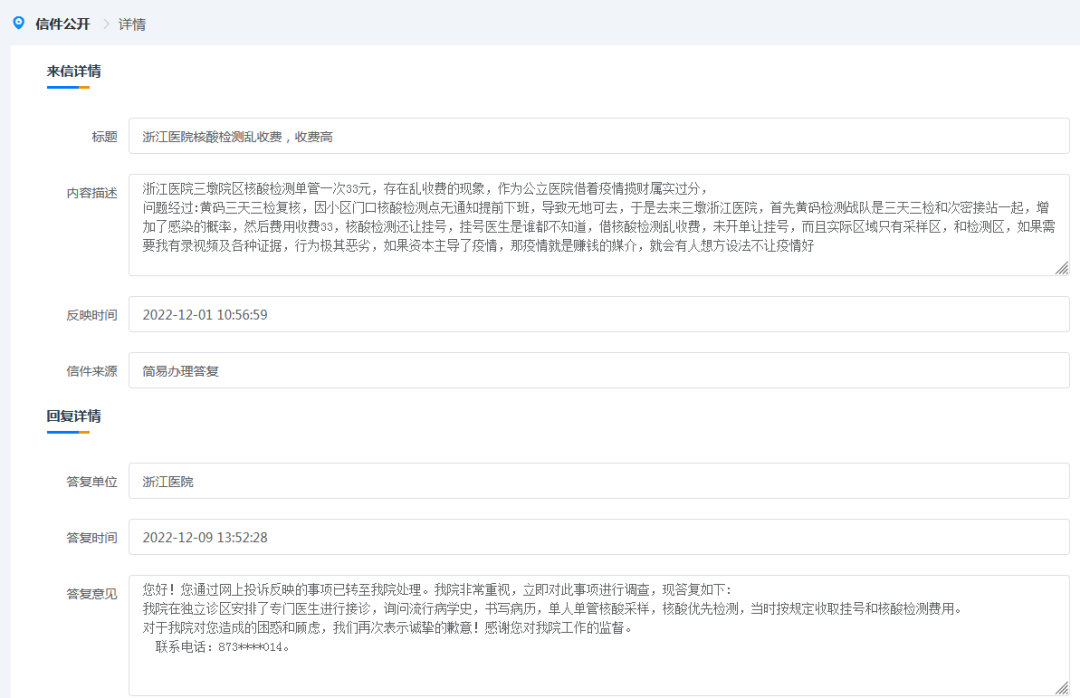Screen dimensions: 1080x698
Task: Click the breadcrumb chevron separator
Action: [x=105, y=24]
